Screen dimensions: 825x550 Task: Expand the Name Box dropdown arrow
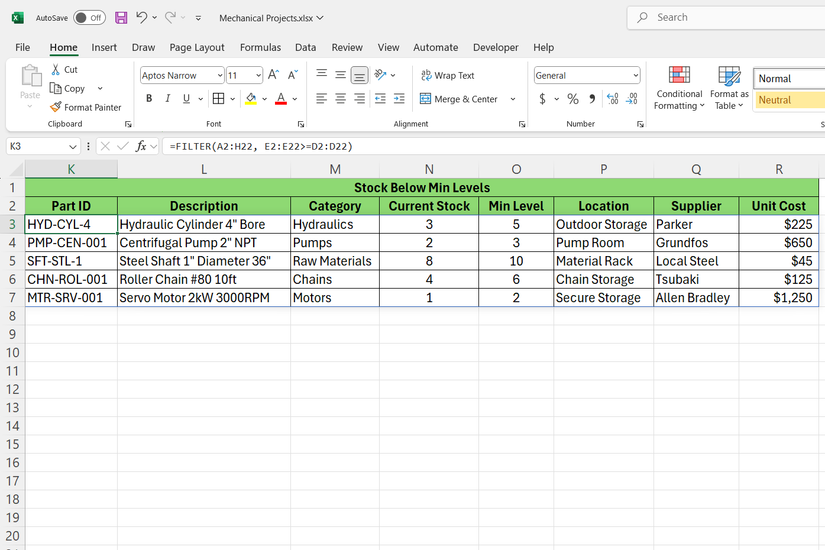pos(73,146)
